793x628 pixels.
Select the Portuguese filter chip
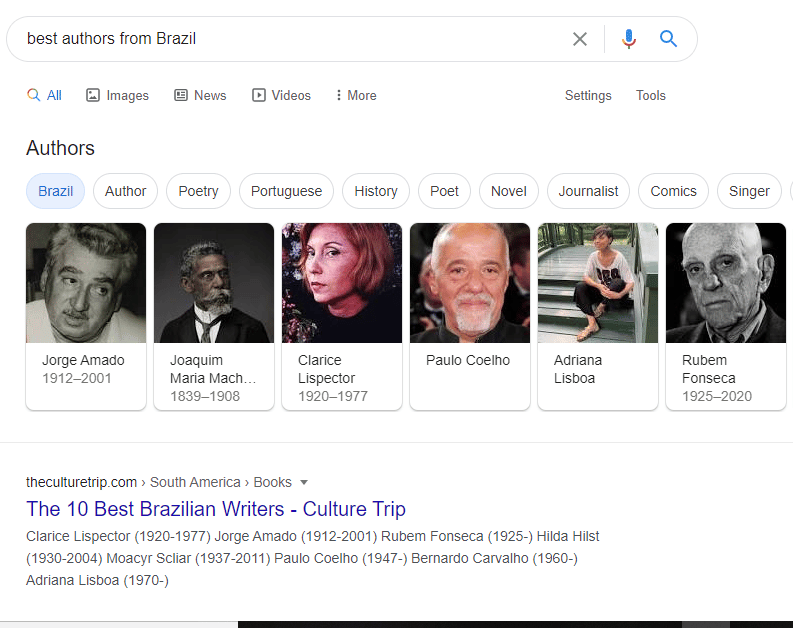pos(286,191)
